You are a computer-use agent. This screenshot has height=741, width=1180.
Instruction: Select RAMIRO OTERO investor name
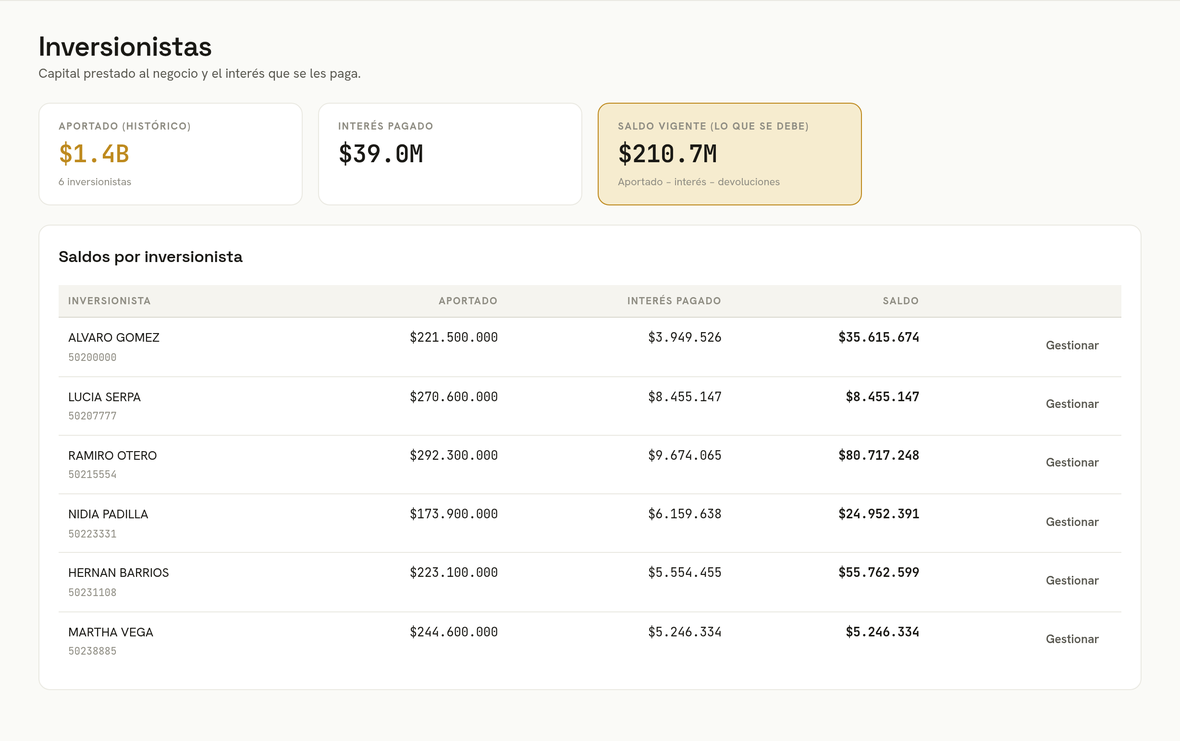pos(112,456)
